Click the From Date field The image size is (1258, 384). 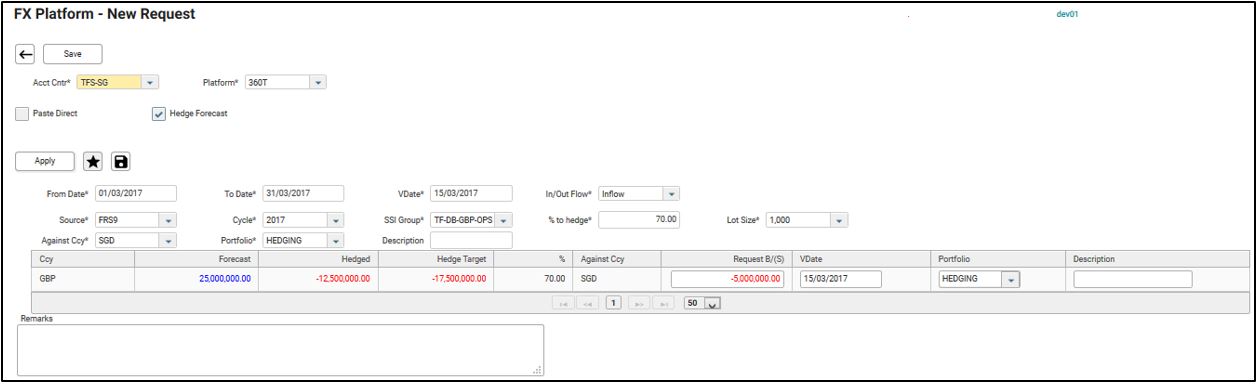[135, 194]
